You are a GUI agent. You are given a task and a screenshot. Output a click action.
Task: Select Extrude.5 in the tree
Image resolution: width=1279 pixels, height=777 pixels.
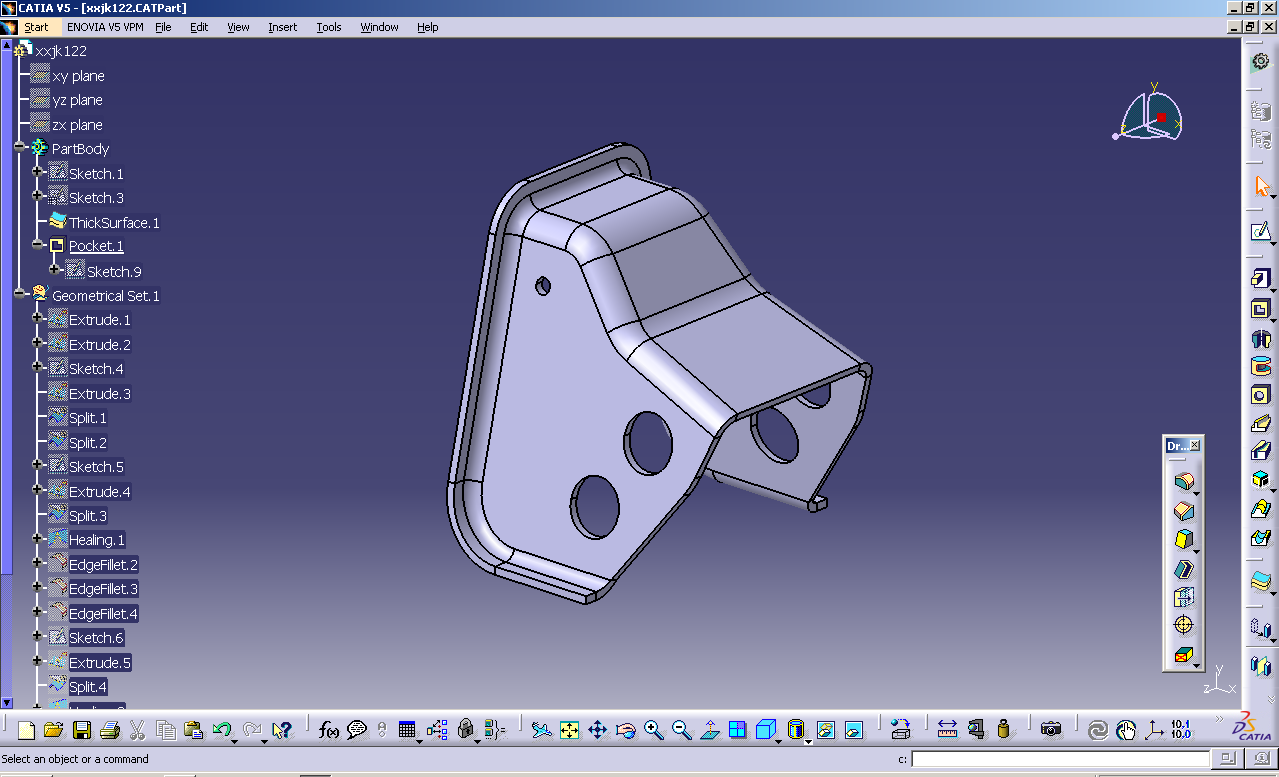(100, 663)
